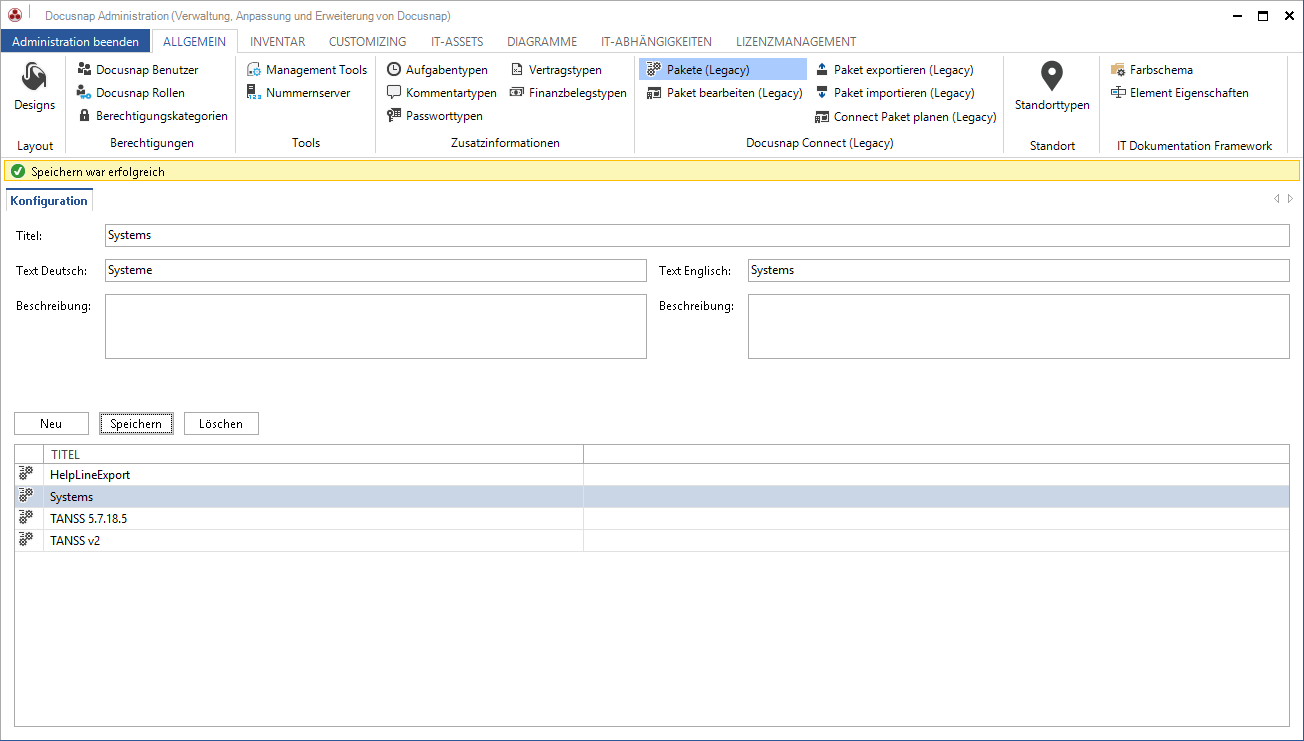The height and width of the screenshot is (741, 1304).
Task: Click the Speichern button
Action: point(136,424)
